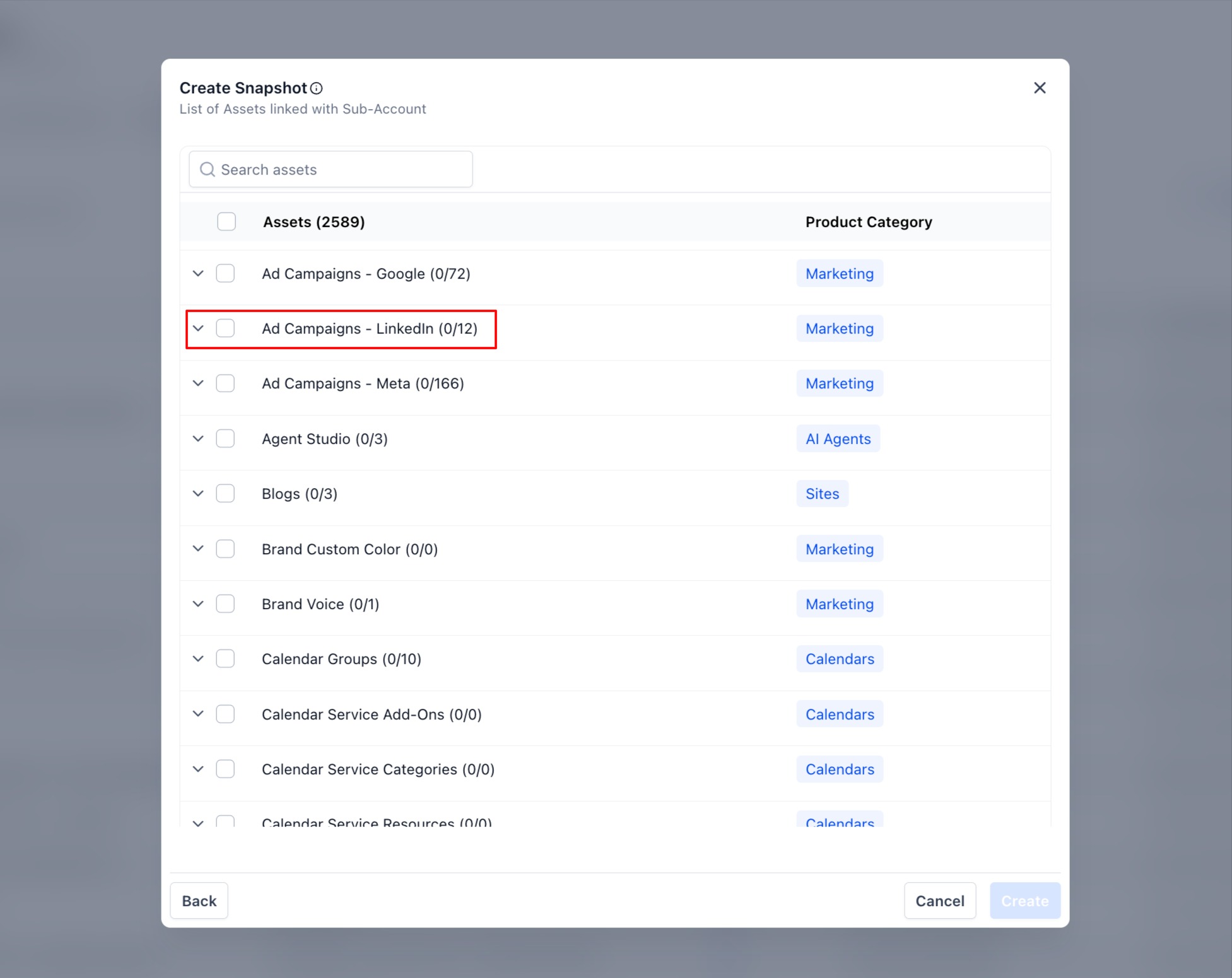Screen dimensions: 1232x978
Task: Expand Brand Custom Color chevron
Action: pos(198,549)
